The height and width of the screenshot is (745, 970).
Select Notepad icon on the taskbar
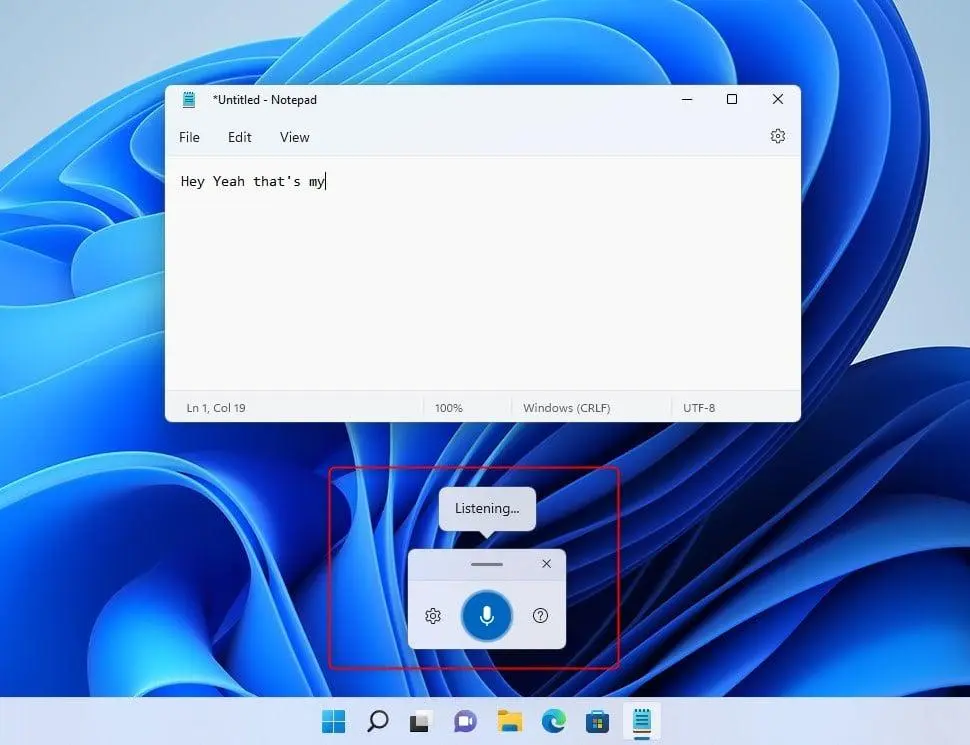642,721
